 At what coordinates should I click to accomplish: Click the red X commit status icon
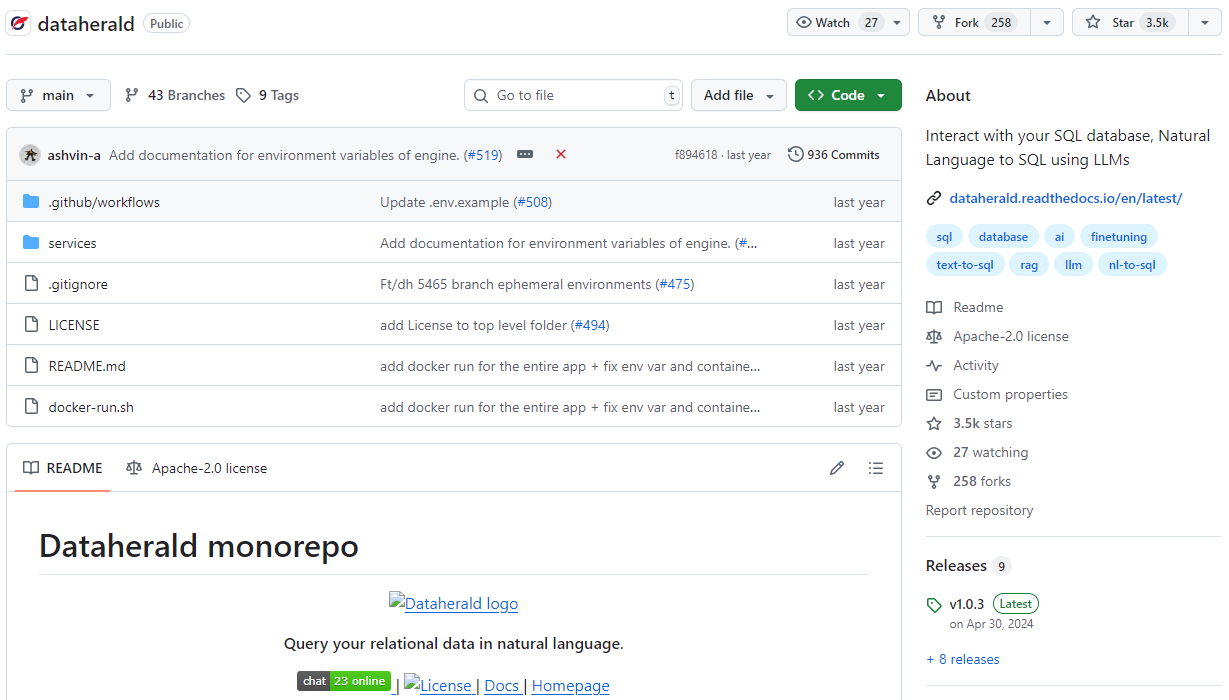point(560,154)
